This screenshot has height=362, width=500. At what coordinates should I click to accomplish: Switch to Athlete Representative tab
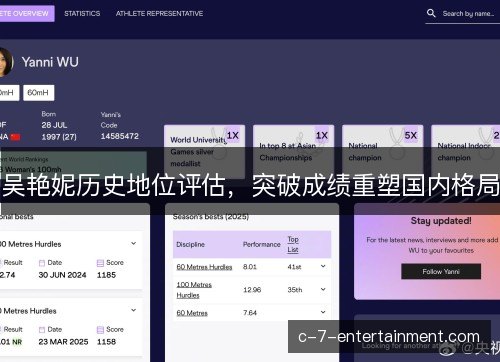(159, 14)
